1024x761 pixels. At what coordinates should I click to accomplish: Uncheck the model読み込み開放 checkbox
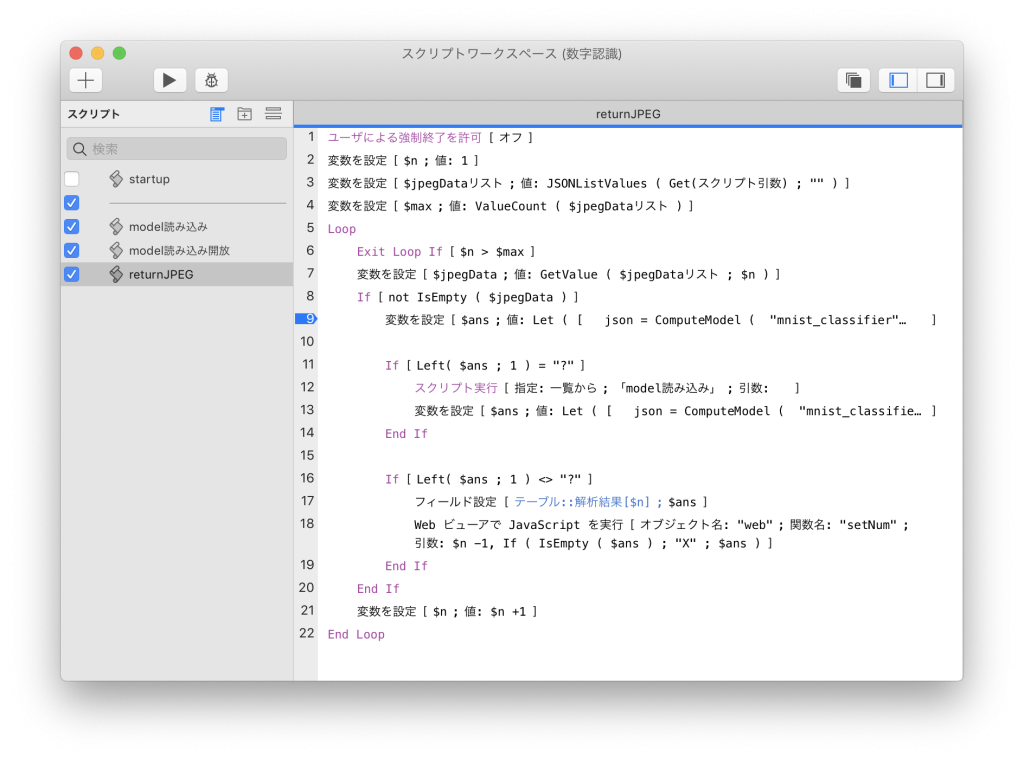click(72, 251)
